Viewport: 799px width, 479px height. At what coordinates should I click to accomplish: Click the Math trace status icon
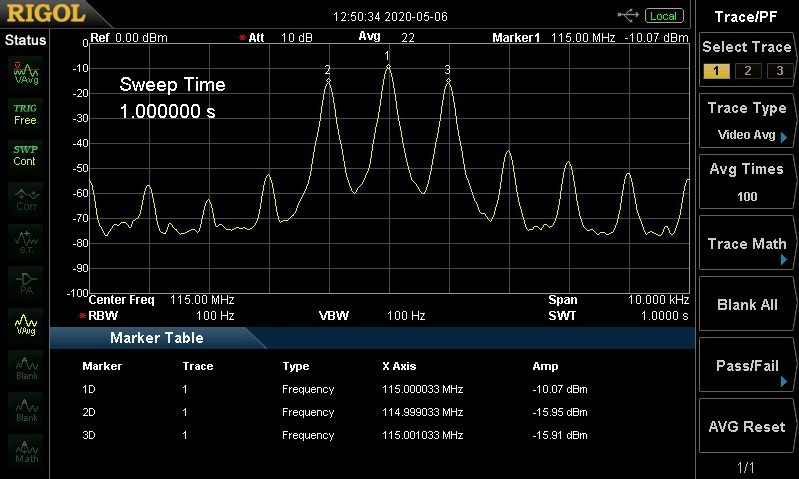click(26, 451)
